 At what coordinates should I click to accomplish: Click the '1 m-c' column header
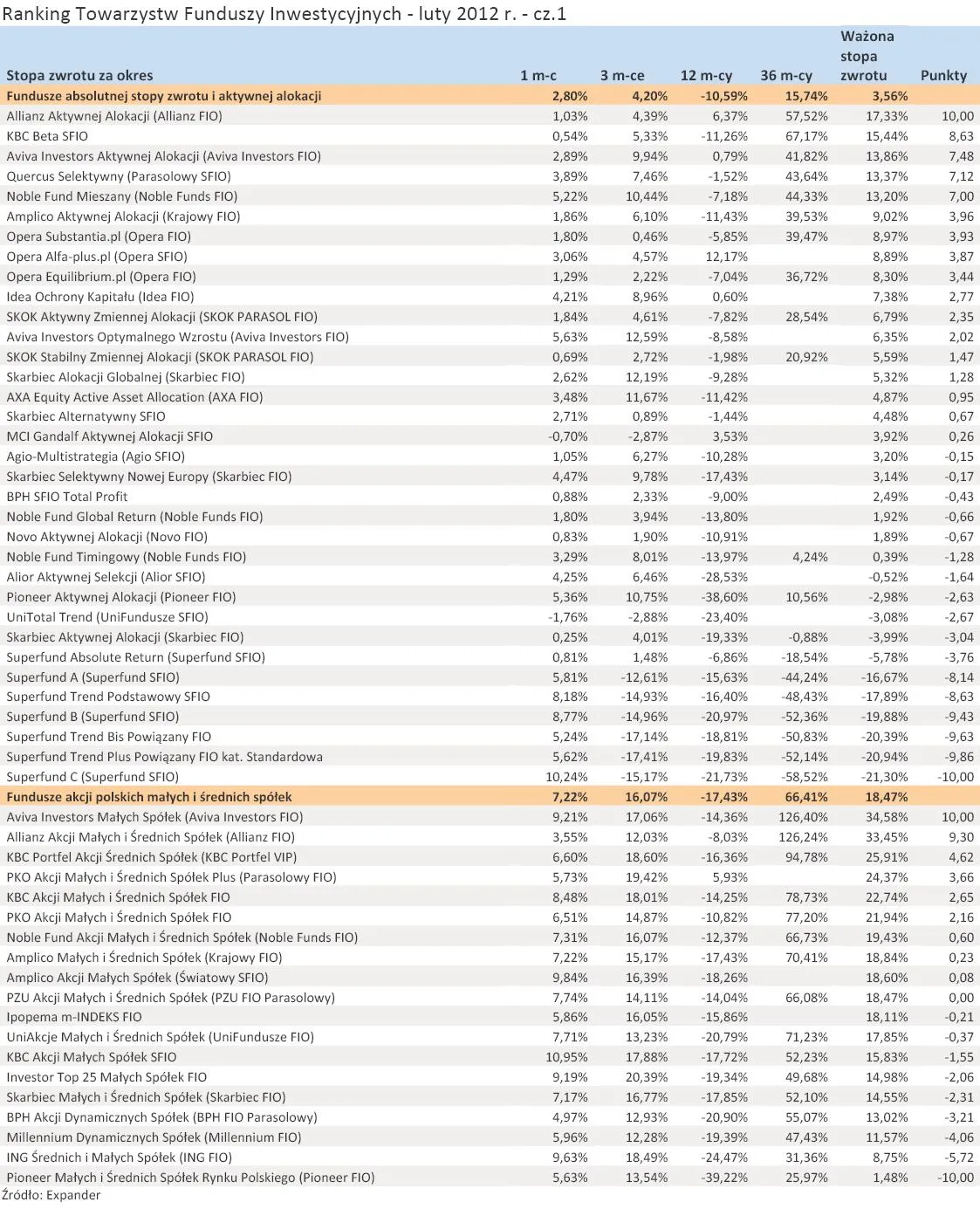tap(538, 76)
